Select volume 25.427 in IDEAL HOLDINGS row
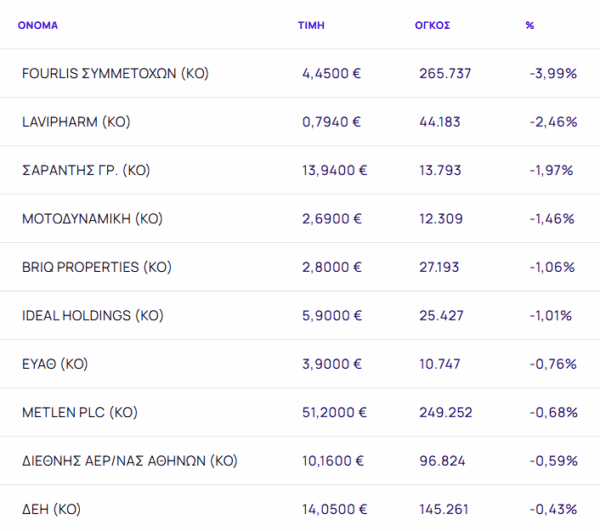The width and height of the screenshot is (600, 531). click(x=441, y=316)
